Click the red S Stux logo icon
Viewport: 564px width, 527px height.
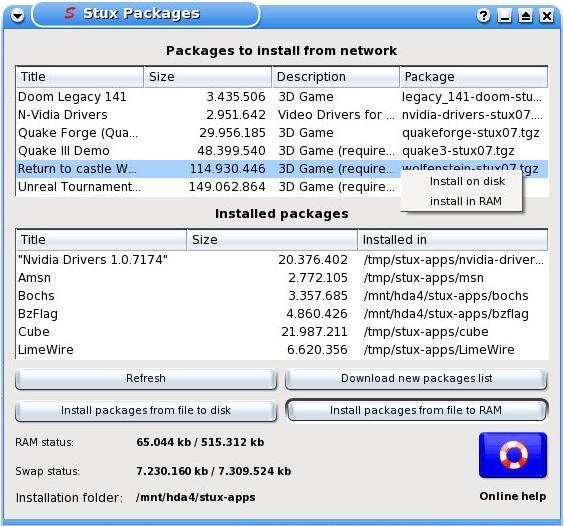click(x=69, y=13)
